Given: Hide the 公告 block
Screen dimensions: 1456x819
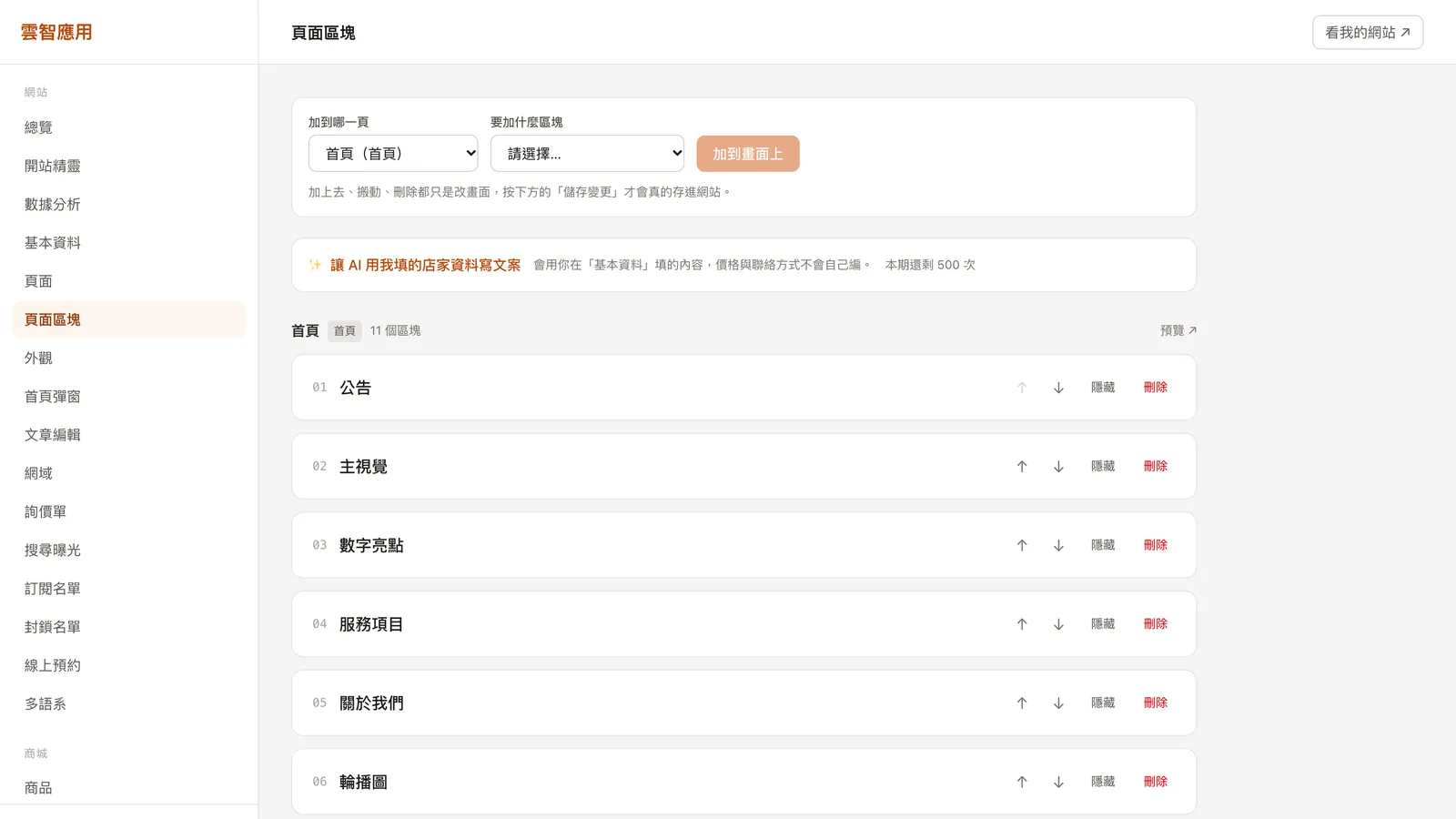Looking at the screenshot, I should click(x=1103, y=388).
